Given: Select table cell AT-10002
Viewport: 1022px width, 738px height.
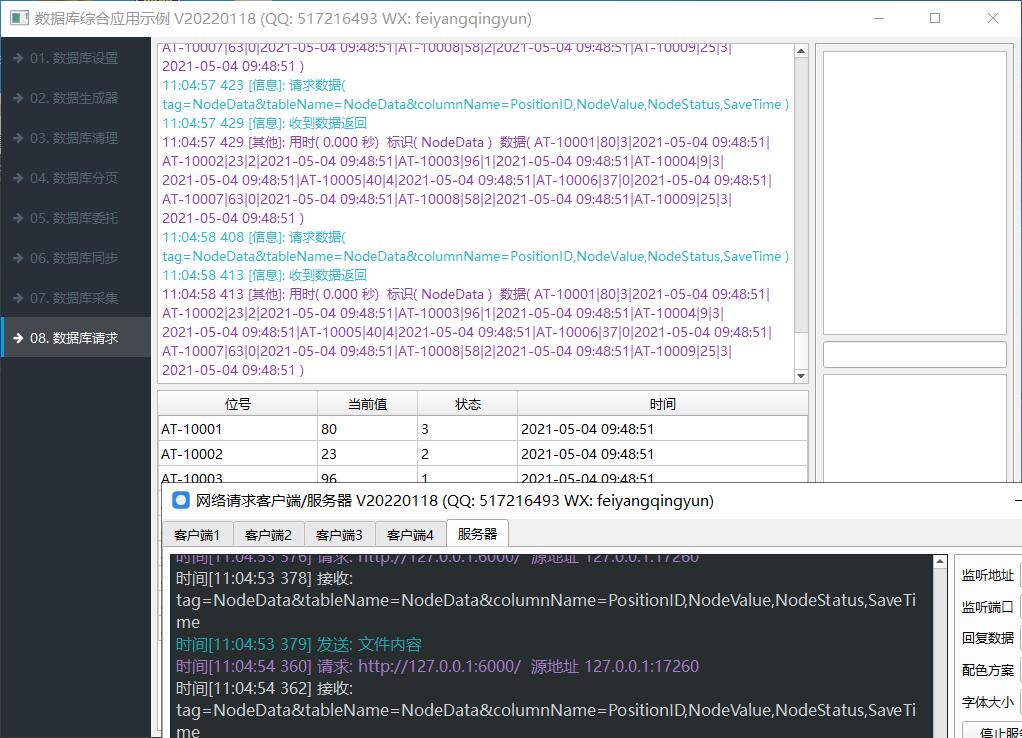Looking at the screenshot, I should point(238,454).
